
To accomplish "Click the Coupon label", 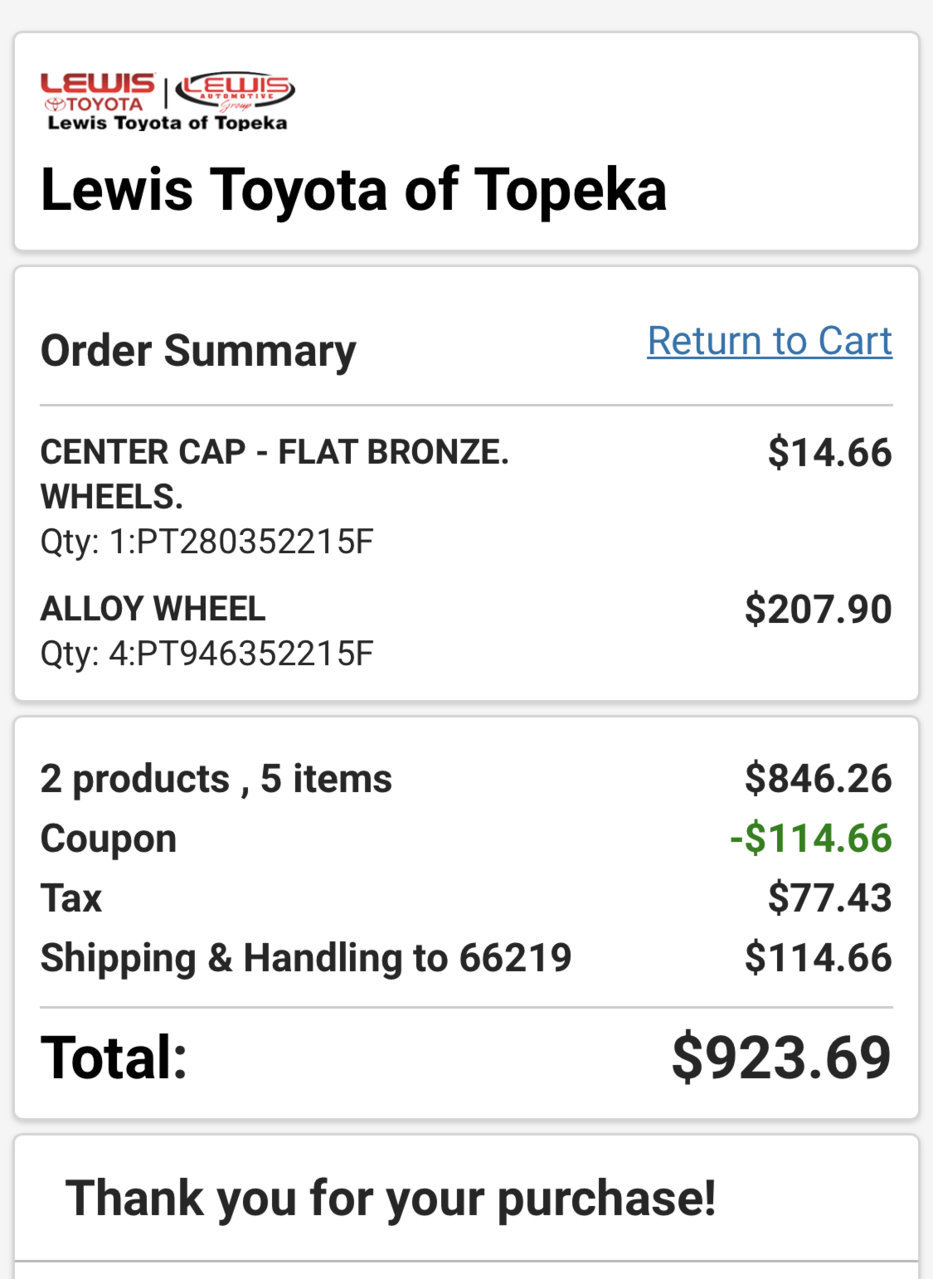I will (x=108, y=839).
